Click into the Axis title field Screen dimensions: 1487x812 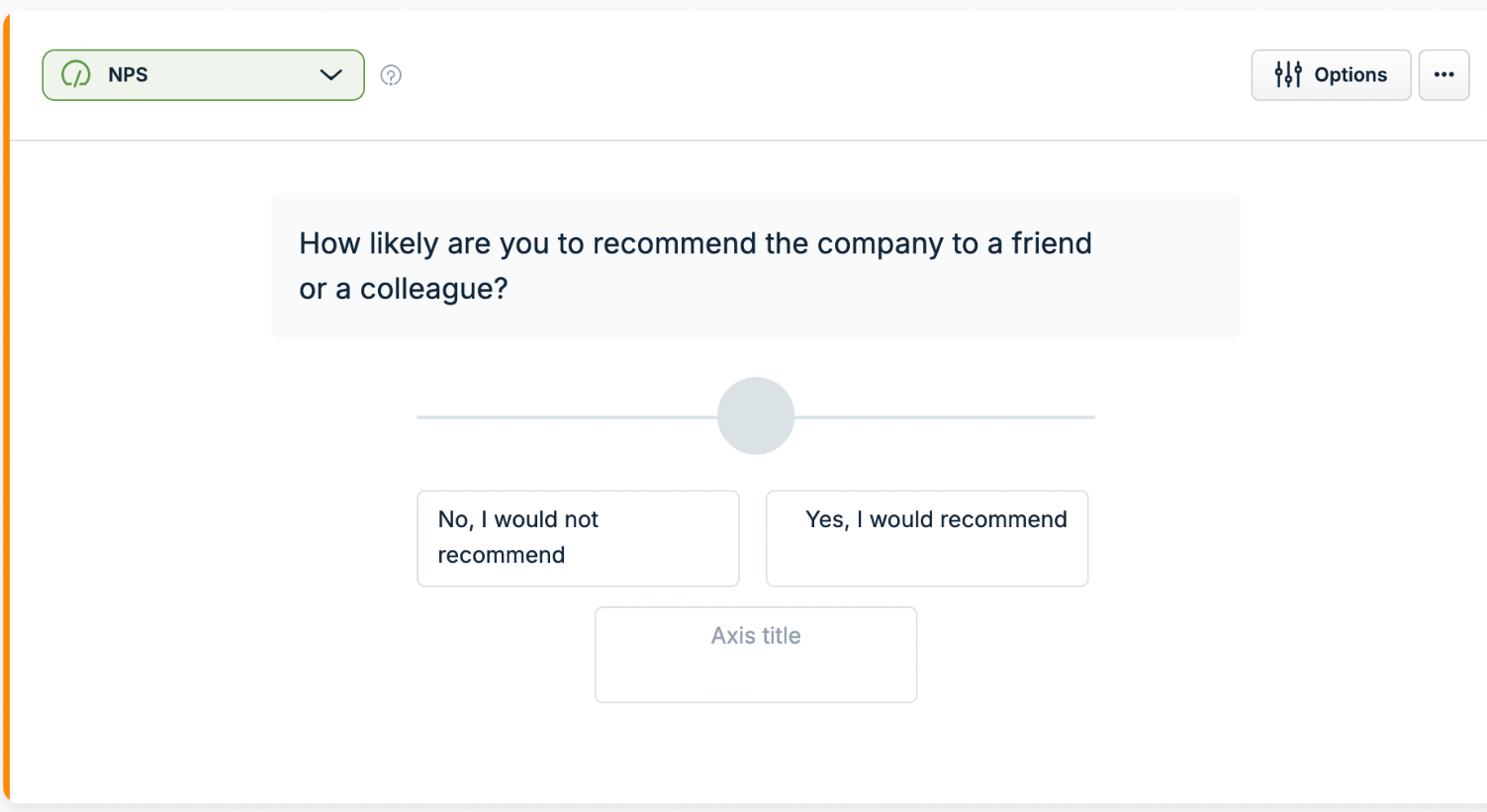756,655
